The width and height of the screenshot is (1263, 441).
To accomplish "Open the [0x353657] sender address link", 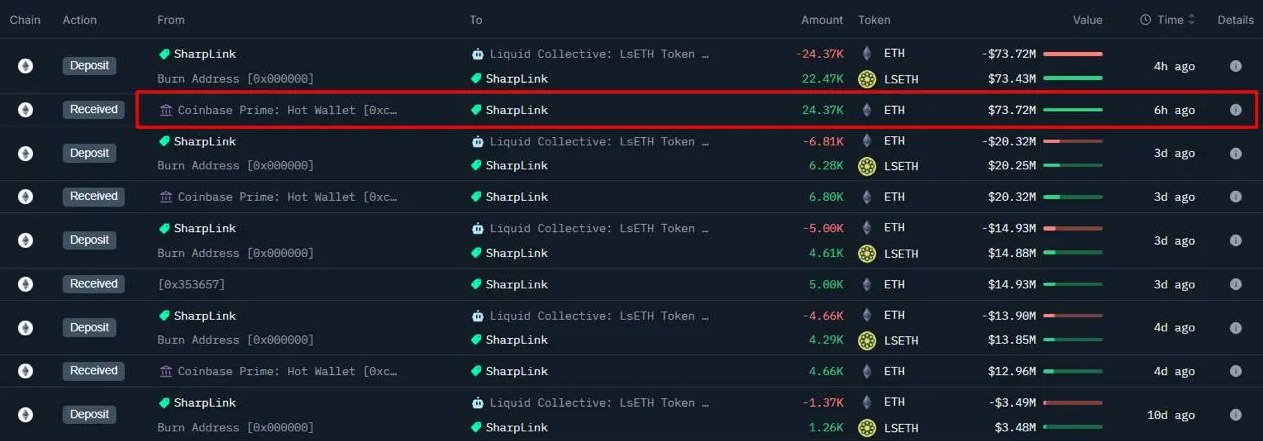I will (x=191, y=284).
